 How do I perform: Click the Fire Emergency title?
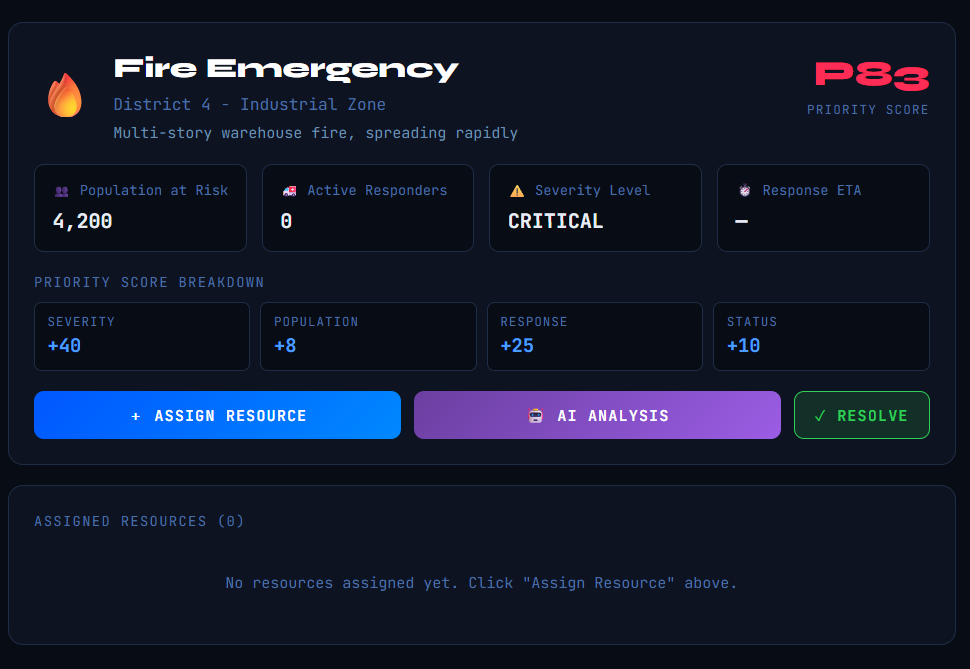(x=286, y=69)
